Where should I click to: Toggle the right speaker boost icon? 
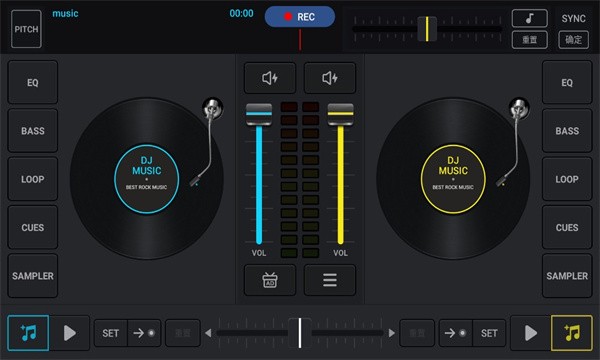click(x=330, y=78)
